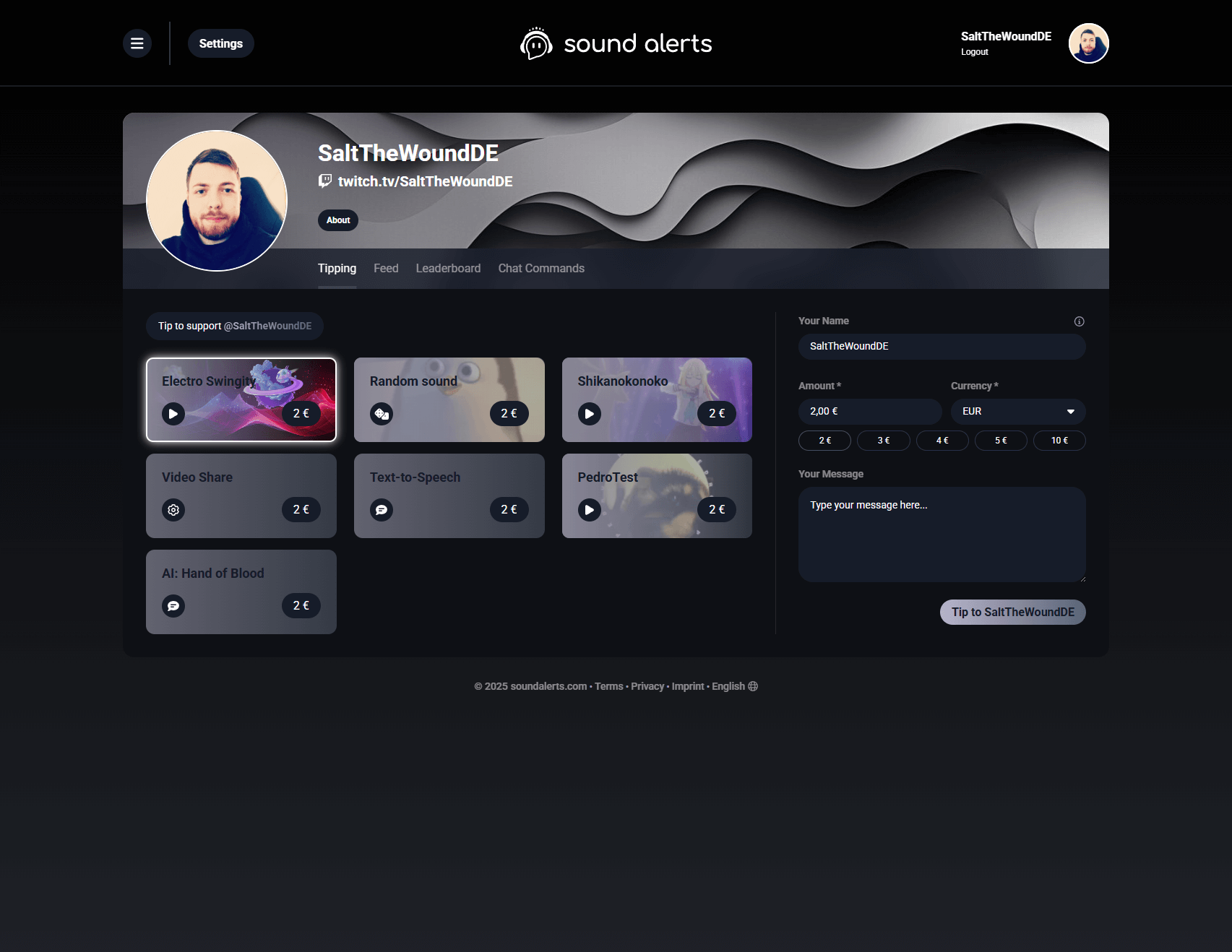The height and width of the screenshot is (952, 1232).
Task: Select the 10 € preset amount
Action: pos(1059,441)
